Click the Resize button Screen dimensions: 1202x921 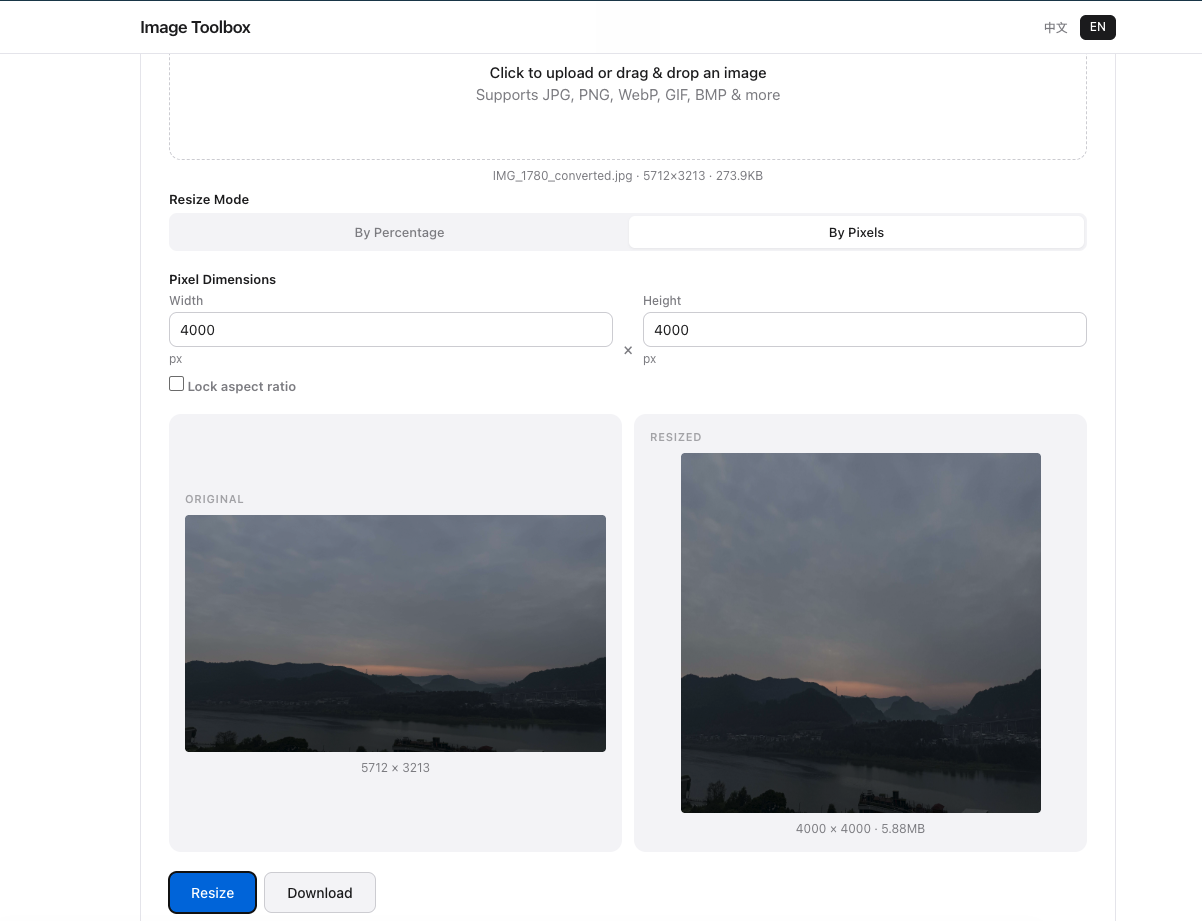[213, 893]
